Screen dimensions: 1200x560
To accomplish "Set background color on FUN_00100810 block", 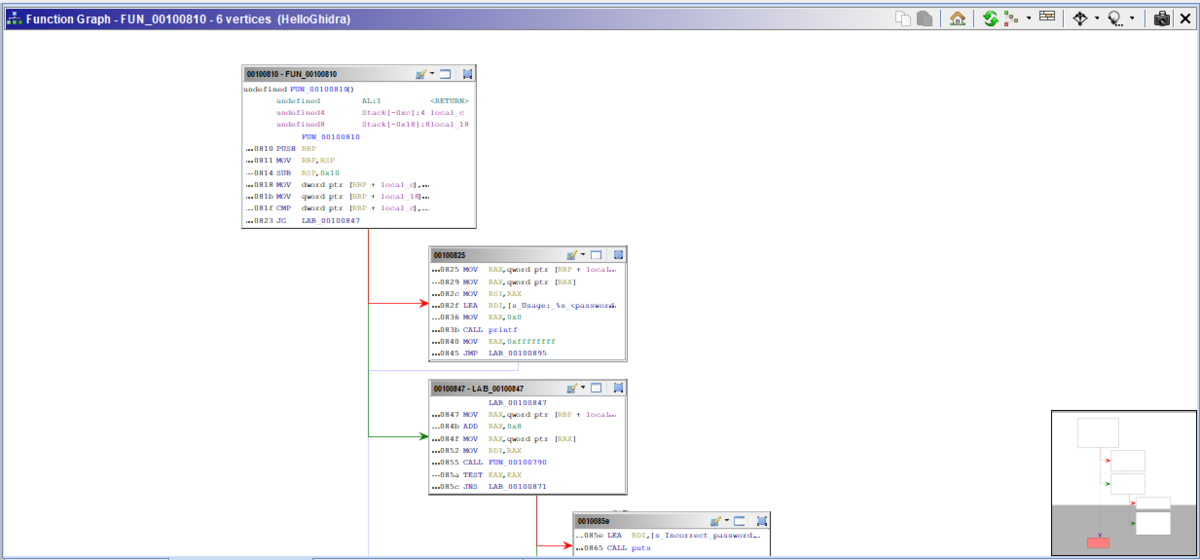I will pos(421,74).
